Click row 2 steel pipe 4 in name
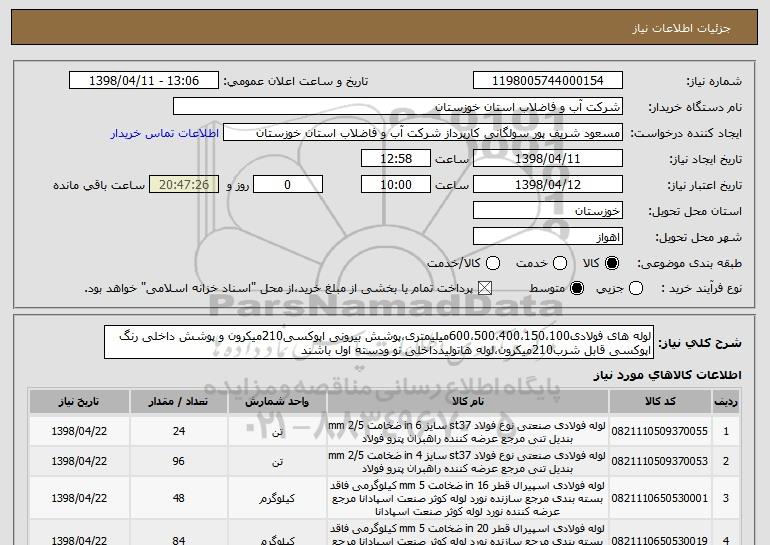 coord(467,462)
